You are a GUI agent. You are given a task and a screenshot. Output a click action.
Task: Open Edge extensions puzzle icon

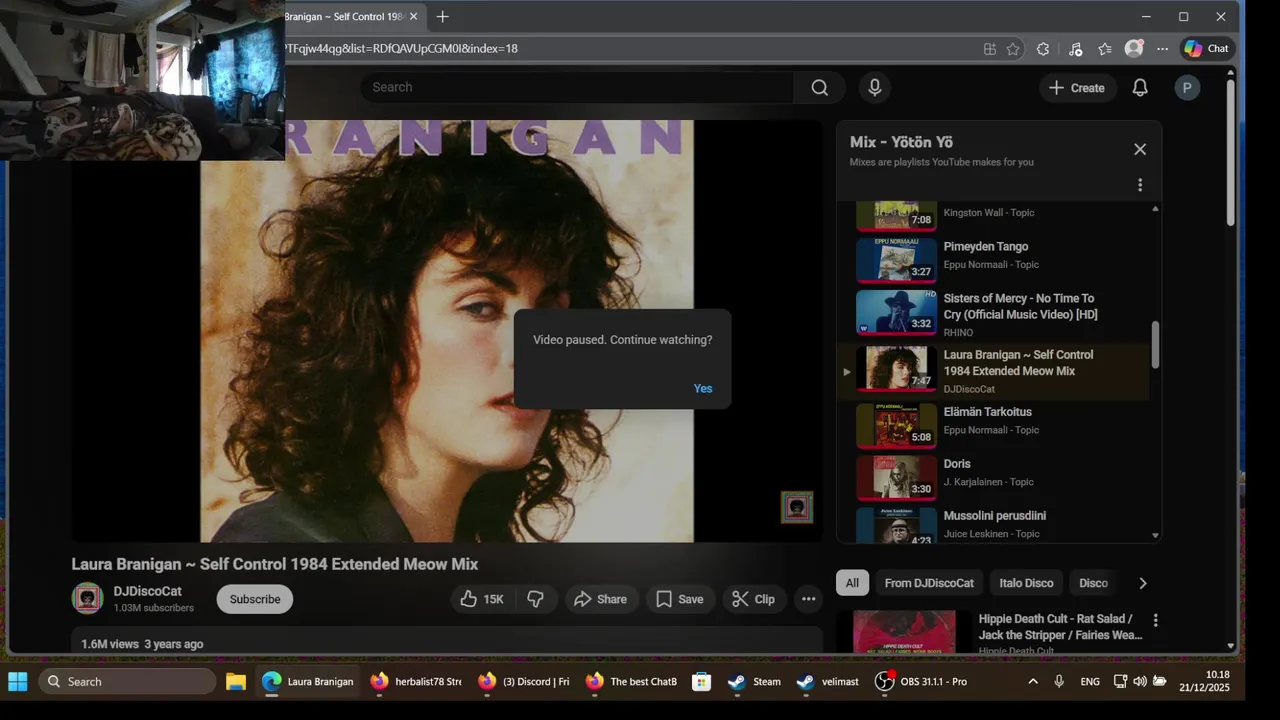[1043, 48]
